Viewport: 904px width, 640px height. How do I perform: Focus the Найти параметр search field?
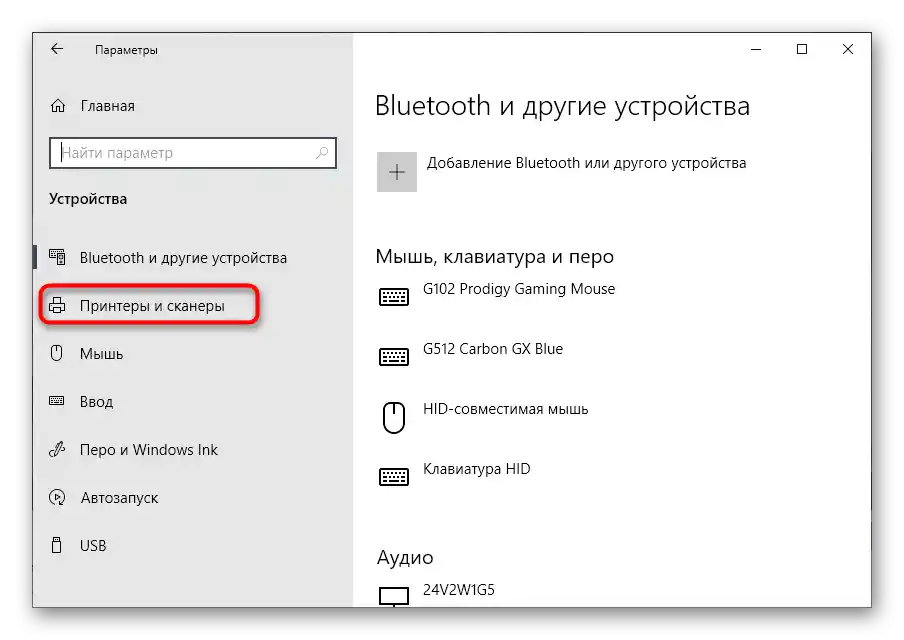click(193, 153)
